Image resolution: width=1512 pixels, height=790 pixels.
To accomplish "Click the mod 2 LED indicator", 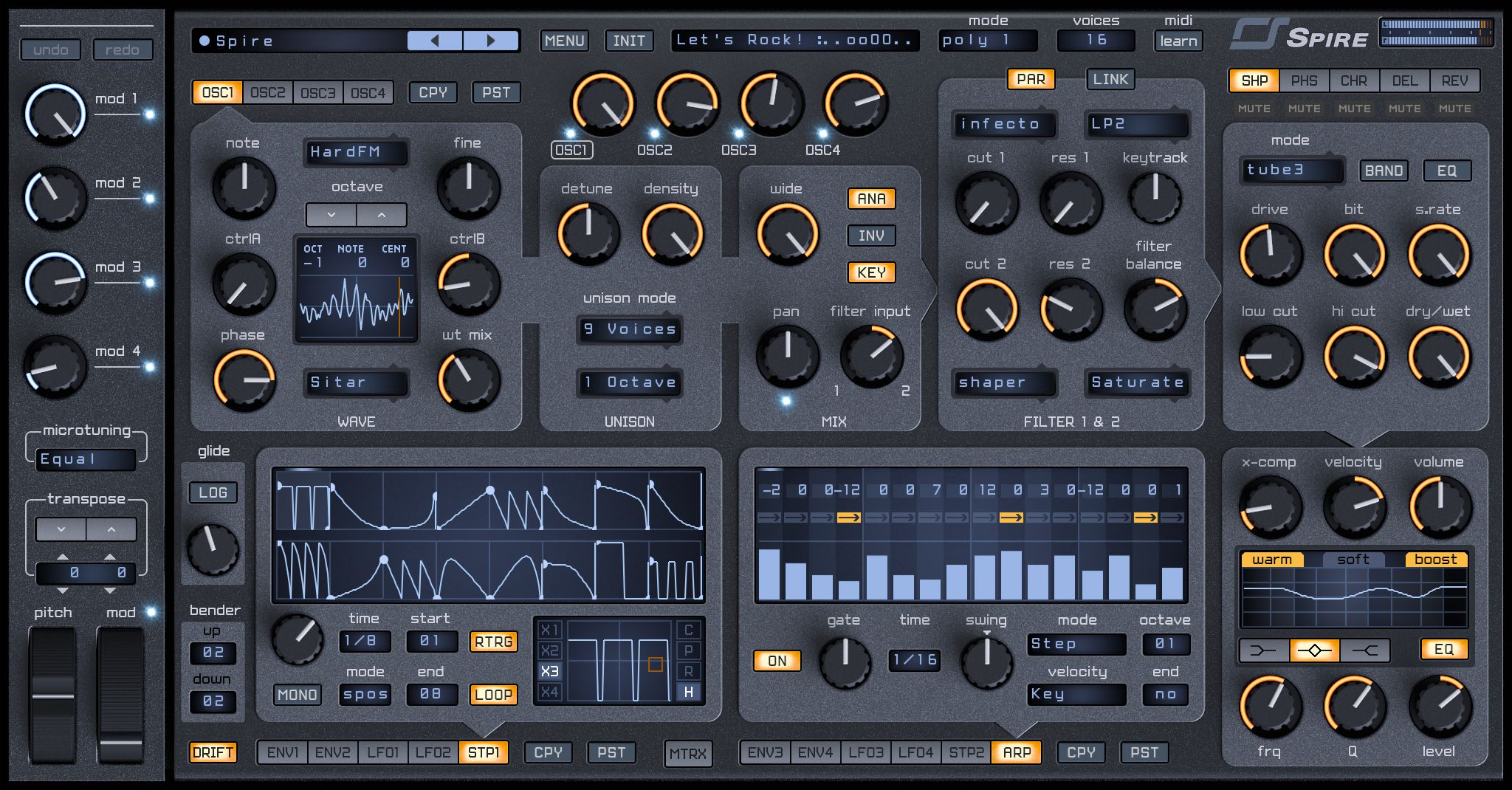I will click(150, 199).
